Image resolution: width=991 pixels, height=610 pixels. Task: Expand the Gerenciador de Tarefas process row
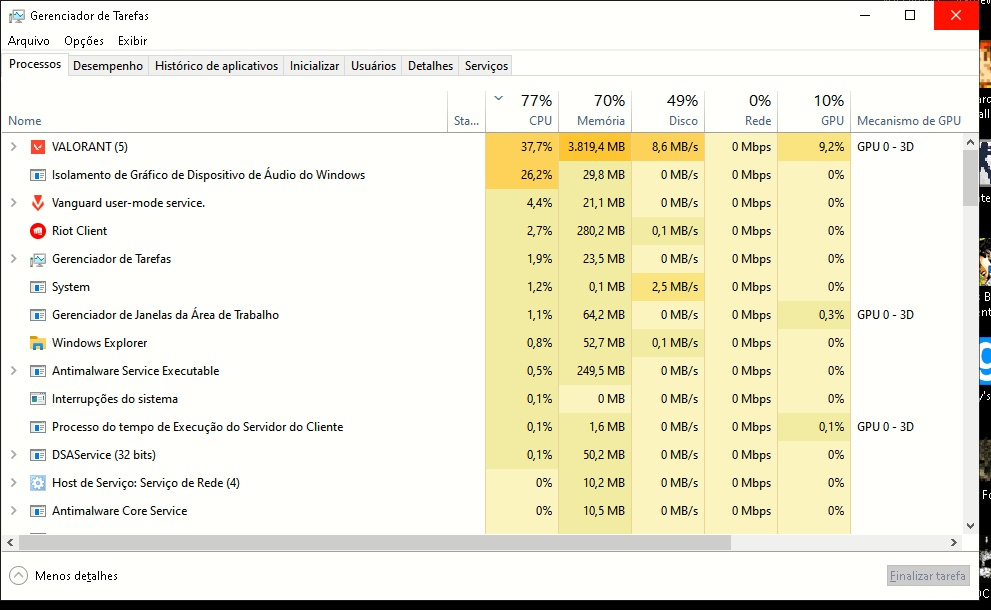(13, 259)
